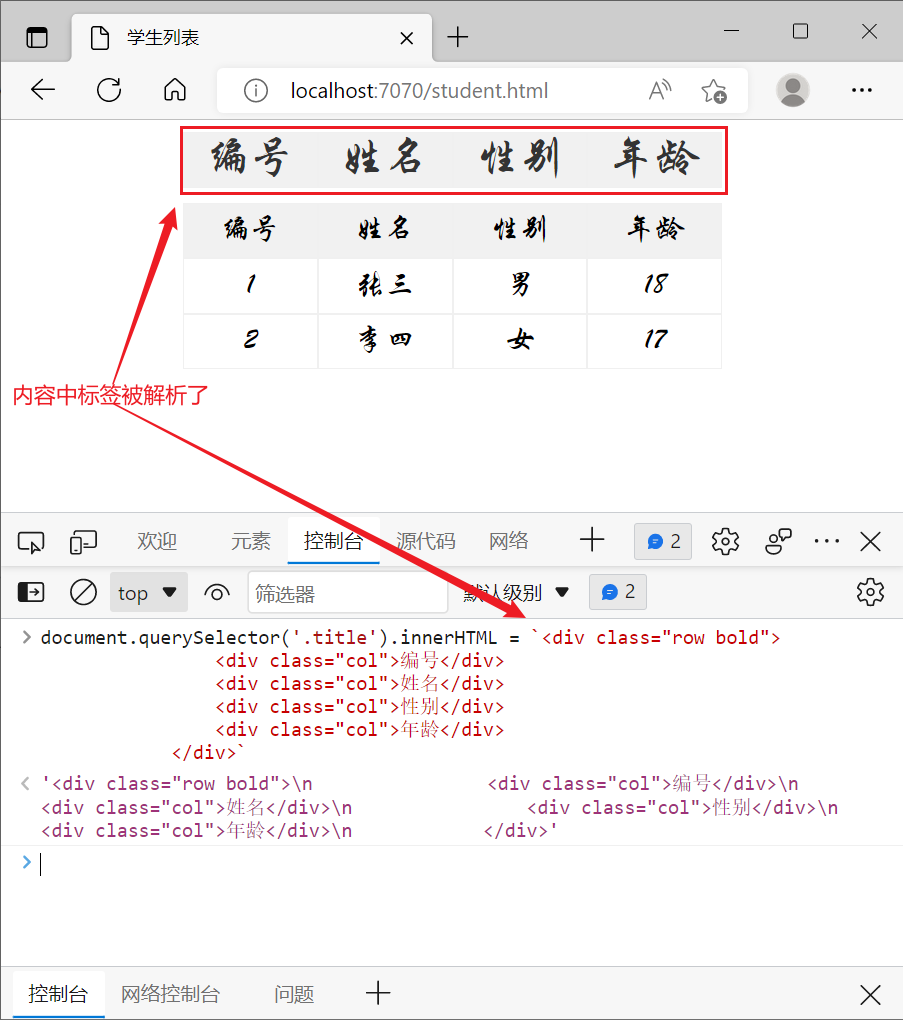Screen dimensions: 903x1020
Task: Add a tool to the drawer
Action: 378,993
